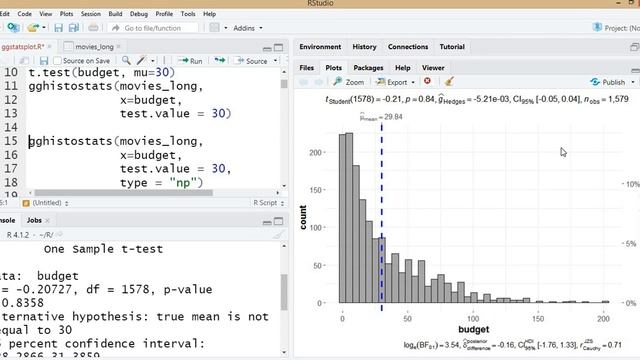640x360 pixels.
Task: Switch to the movies_long tab
Action: coord(94,47)
